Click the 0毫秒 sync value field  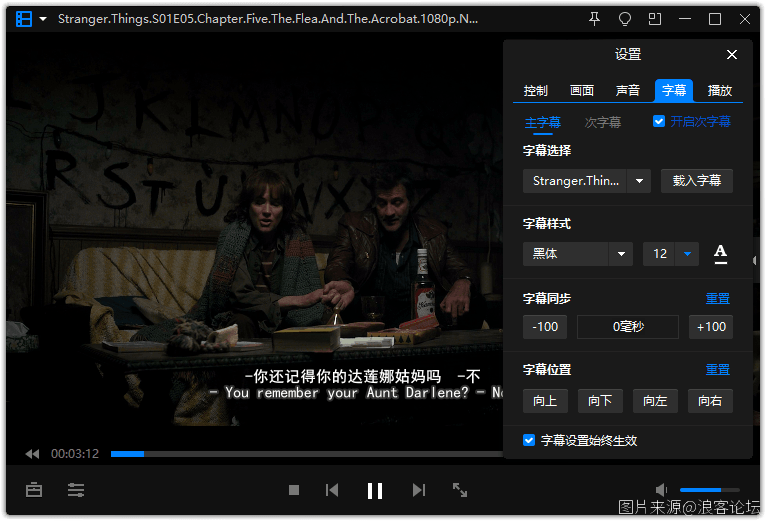[x=628, y=327]
